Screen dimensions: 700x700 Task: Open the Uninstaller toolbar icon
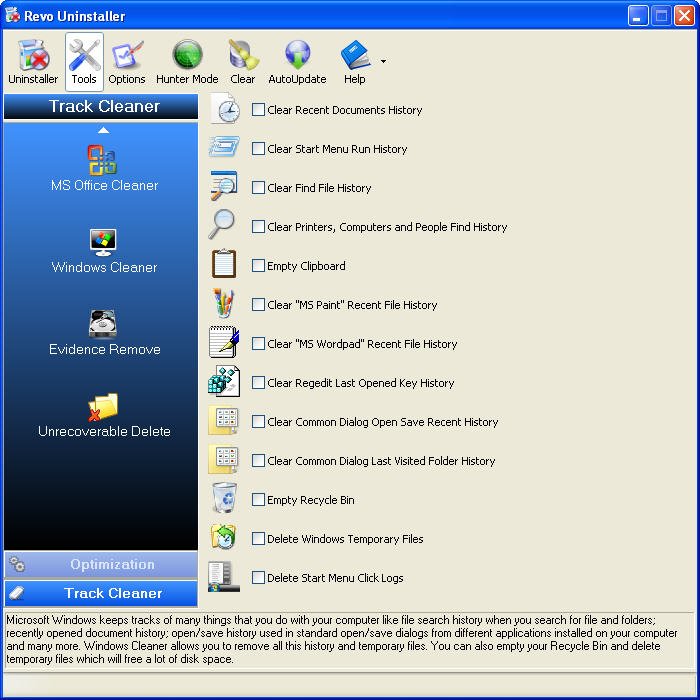pyautogui.click(x=33, y=62)
